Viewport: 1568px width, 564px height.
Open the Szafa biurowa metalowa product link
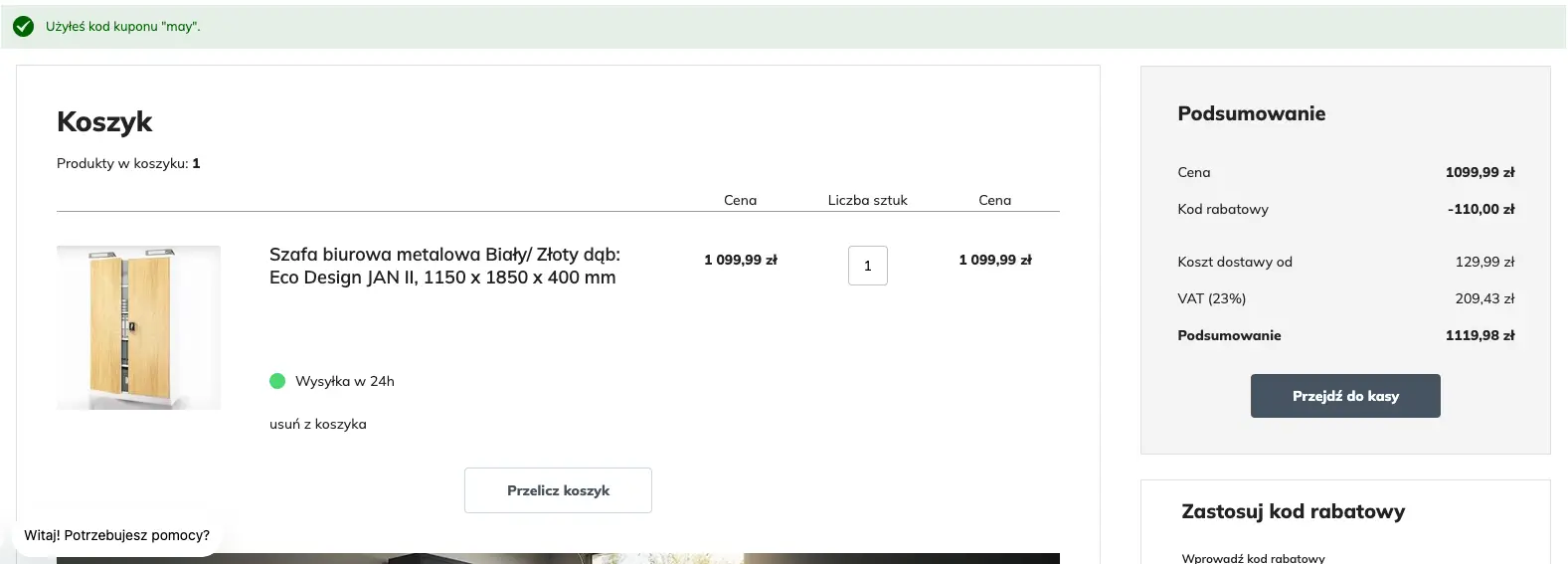click(444, 266)
